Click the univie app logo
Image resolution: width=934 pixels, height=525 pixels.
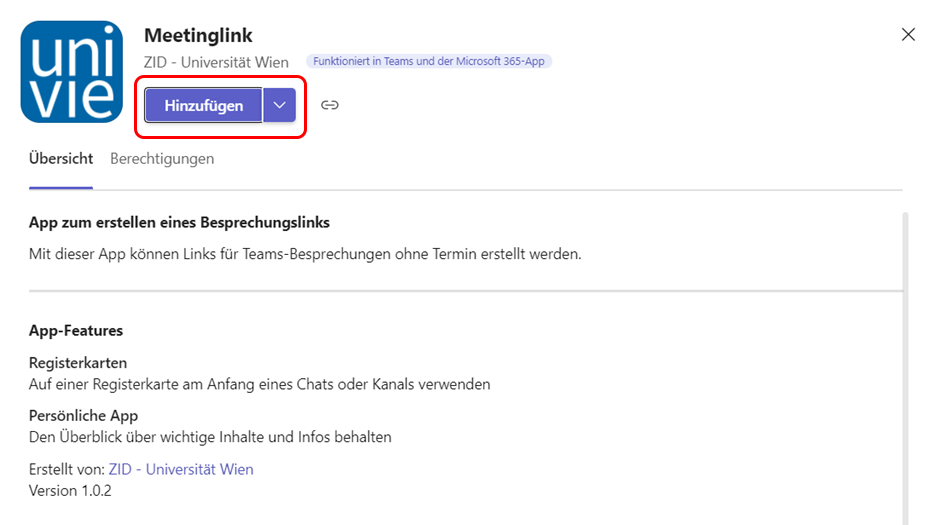click(x=72, y=72)
